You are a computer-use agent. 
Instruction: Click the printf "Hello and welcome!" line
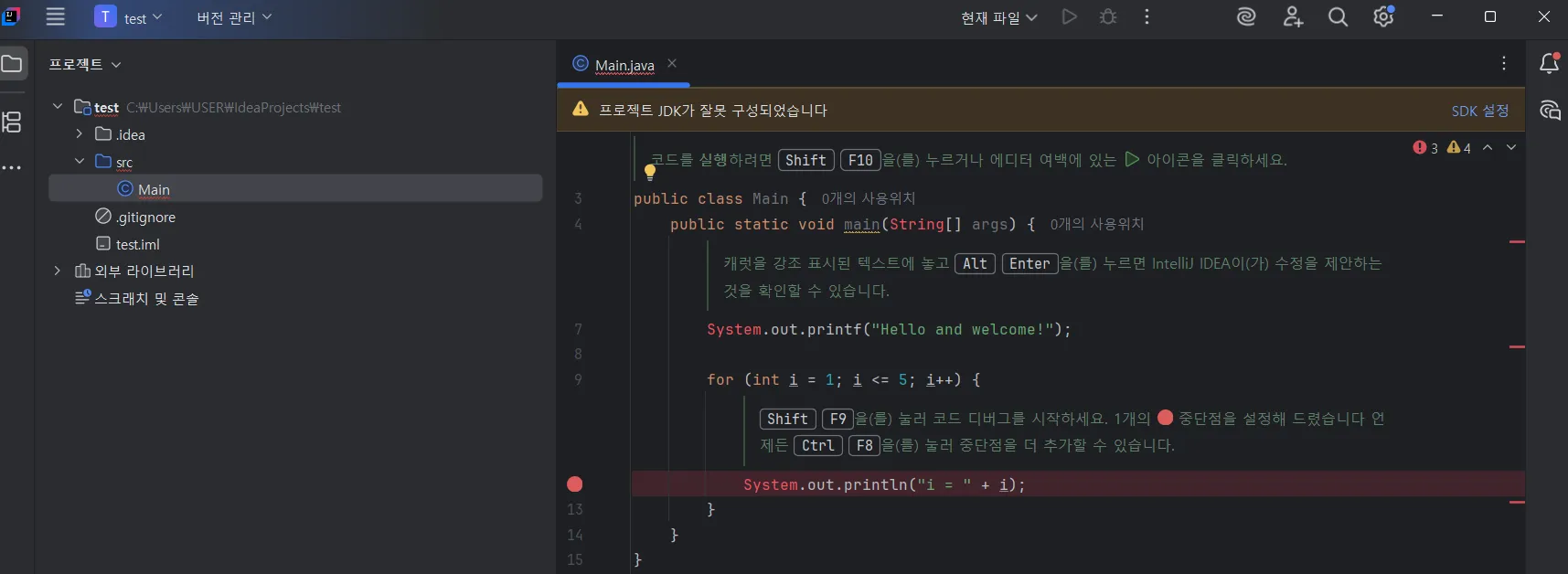[x=889, y=329]
